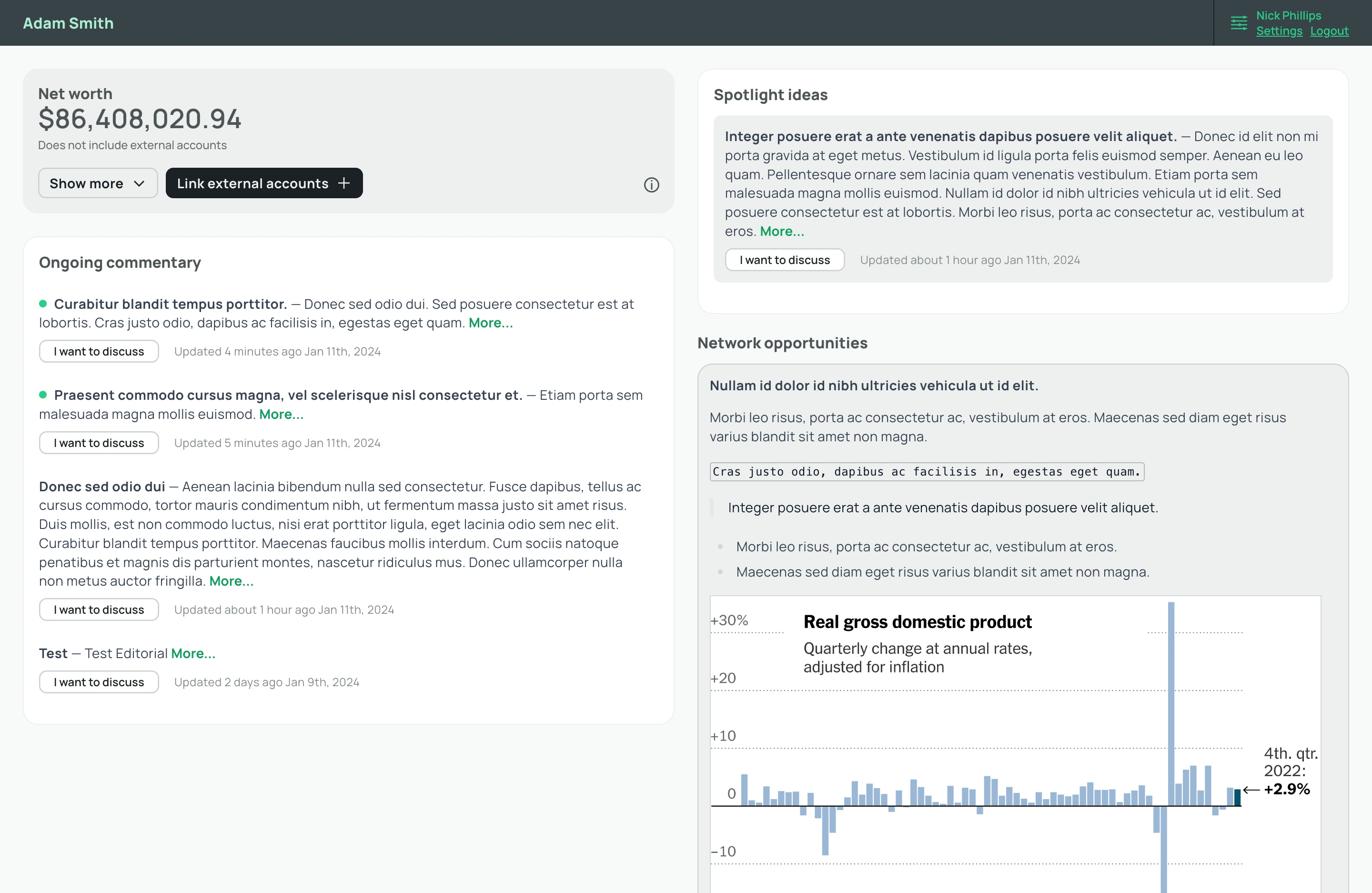Go to Adam Smith home title
The width and height of the screenshot is (1372, 893).
click(x=68, y=23)
